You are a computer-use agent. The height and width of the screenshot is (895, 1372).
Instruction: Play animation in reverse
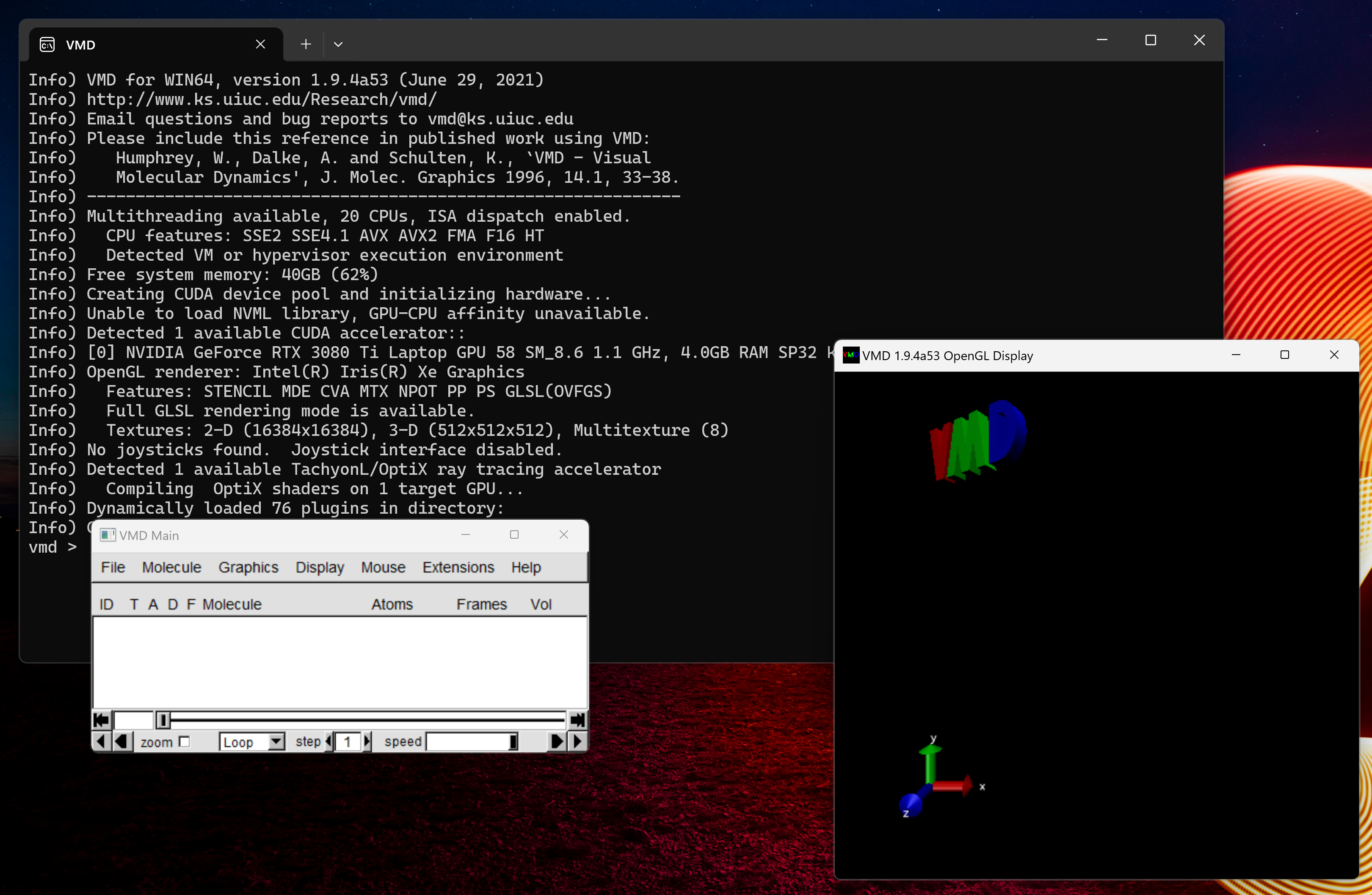point(121,741)
